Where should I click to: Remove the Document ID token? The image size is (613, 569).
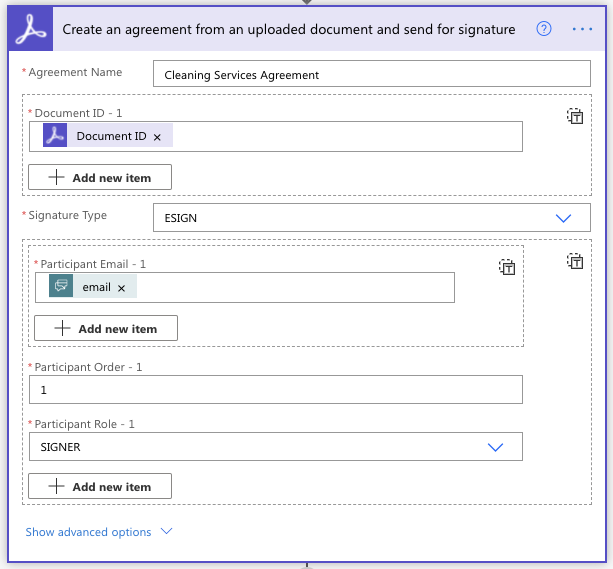(157, 137)
